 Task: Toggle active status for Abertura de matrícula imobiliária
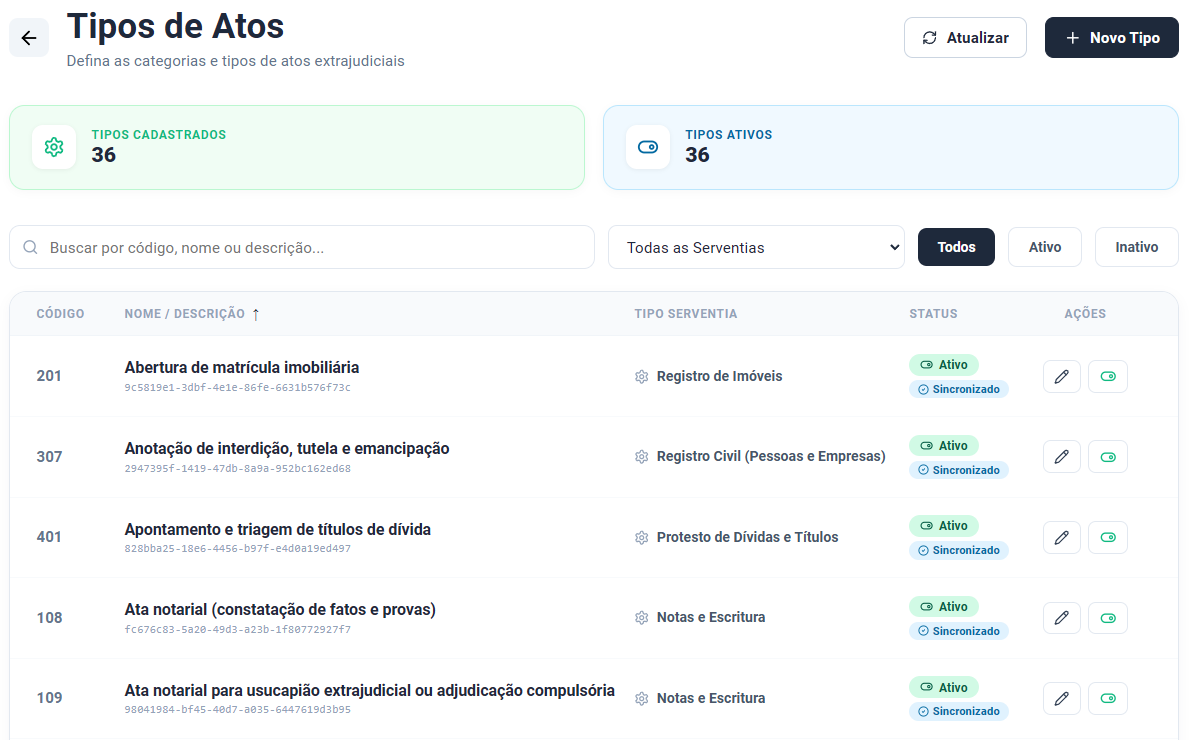pyautogui.click(x=1108, y=376)
